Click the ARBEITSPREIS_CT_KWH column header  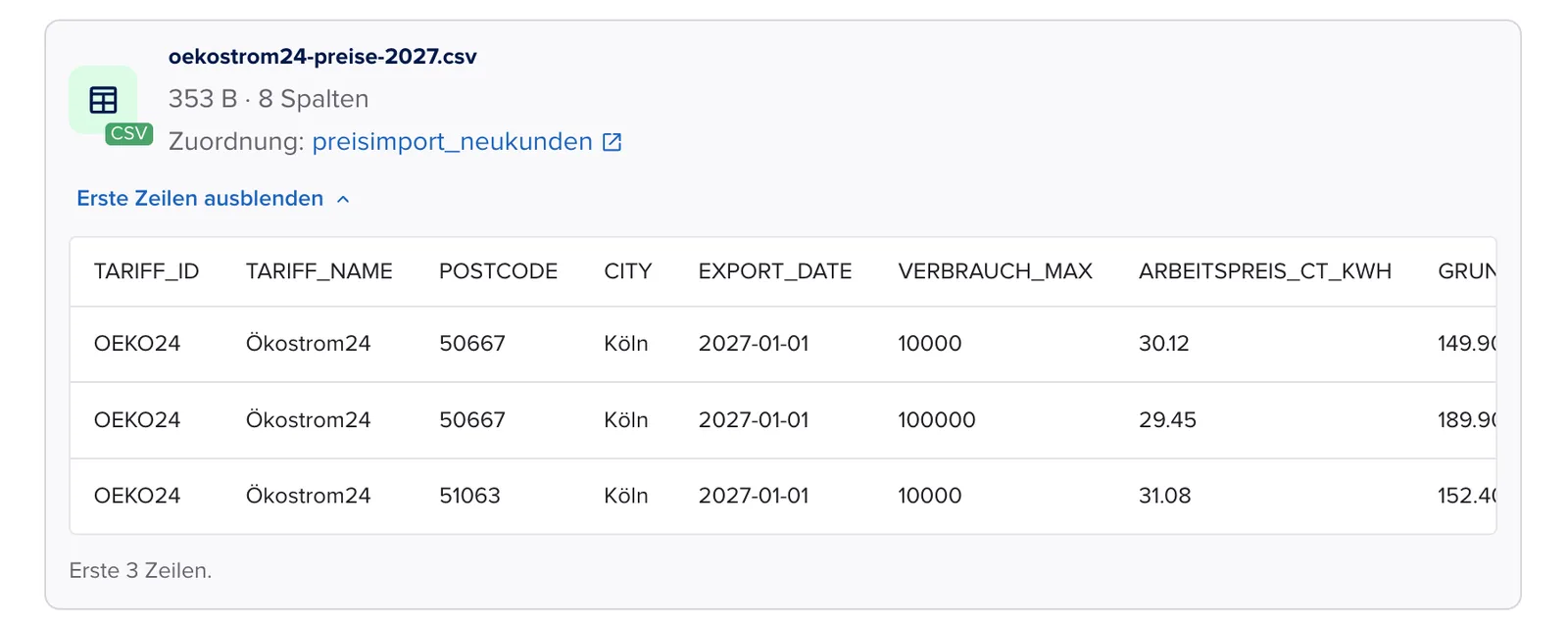point(1265,271)
